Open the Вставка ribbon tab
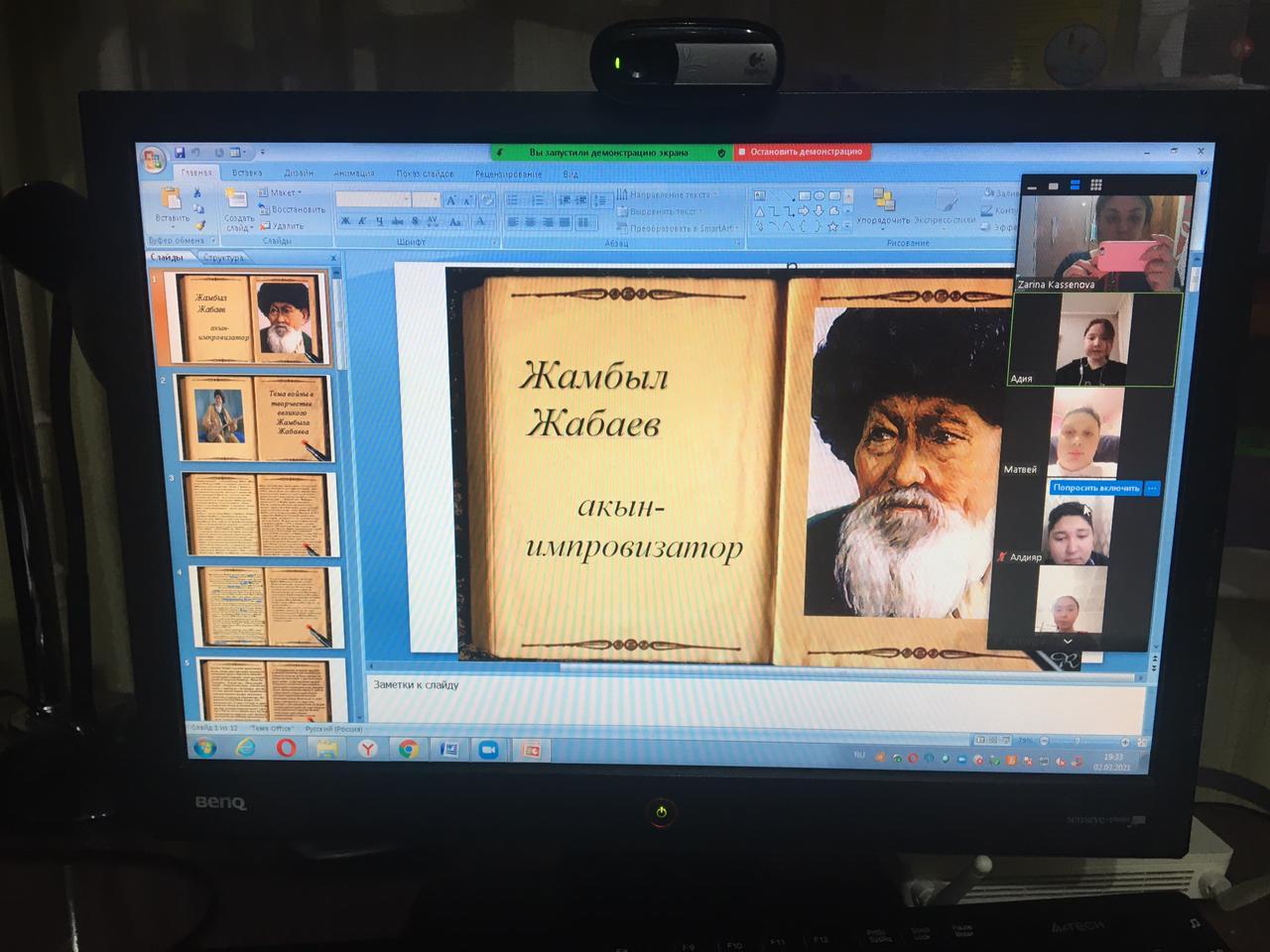Viewport: 1270px width, 952px height. tap(247, 173)
